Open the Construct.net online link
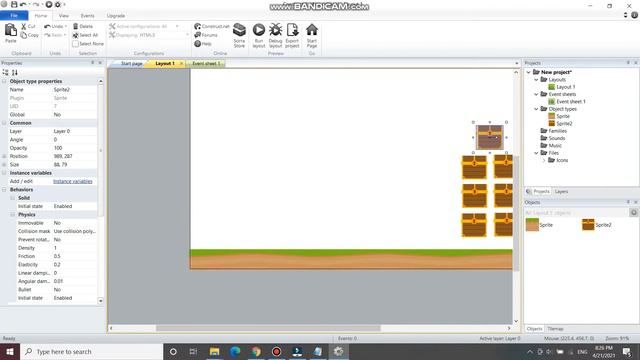Screen dimensions: 640x360 pos(212,26)
